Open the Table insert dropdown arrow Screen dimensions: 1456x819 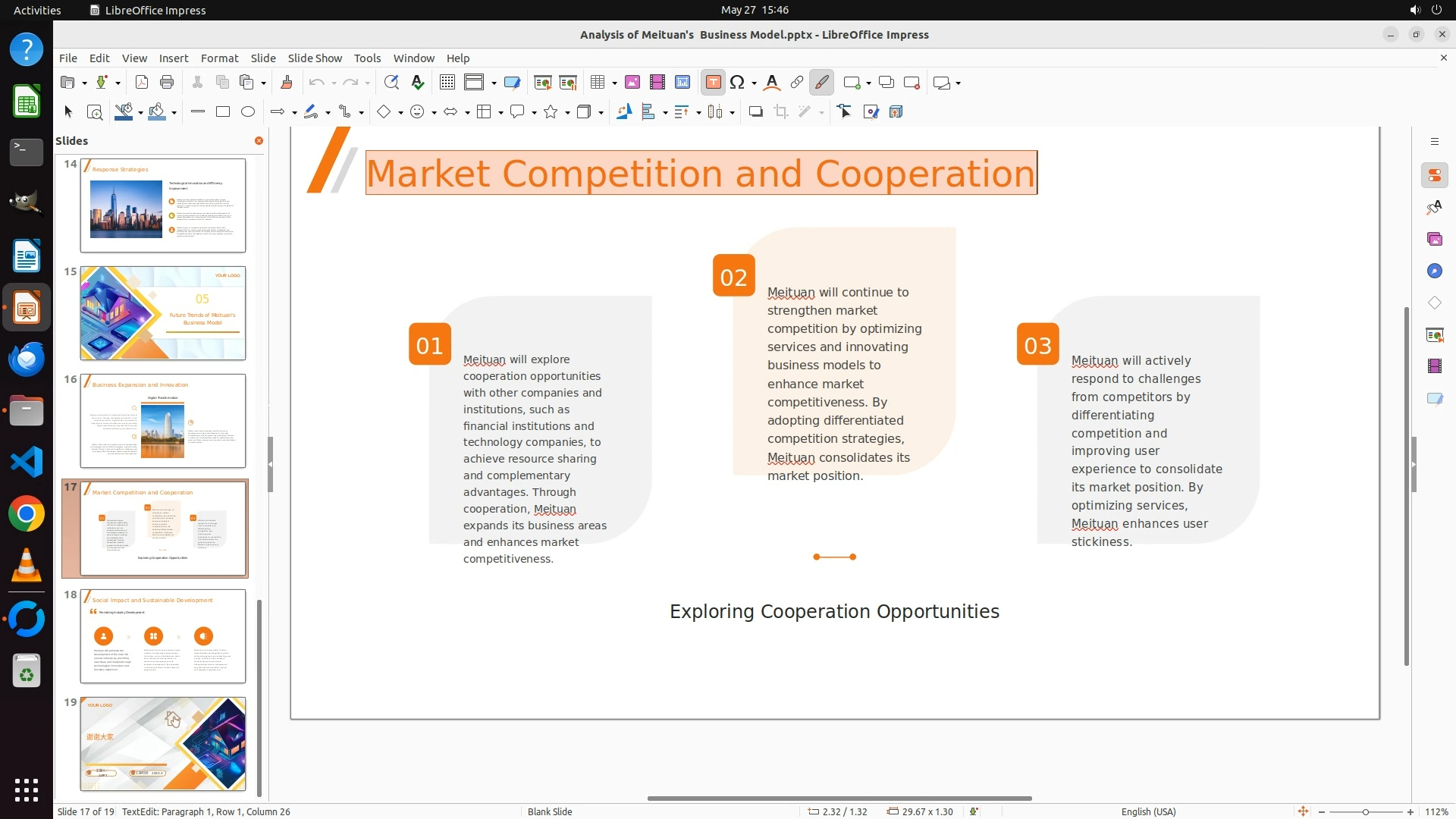click(x=613, y=83)
